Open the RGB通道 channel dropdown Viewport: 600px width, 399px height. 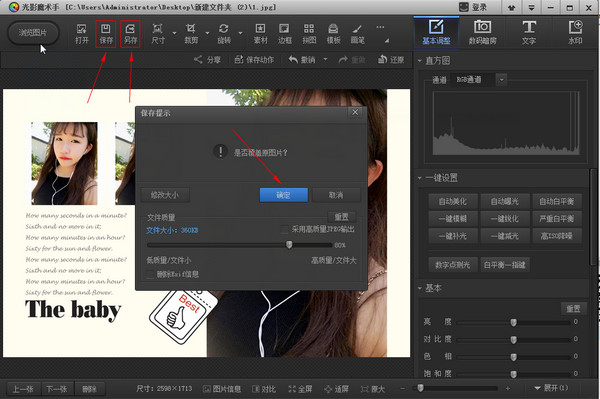(x=501, y=80)
